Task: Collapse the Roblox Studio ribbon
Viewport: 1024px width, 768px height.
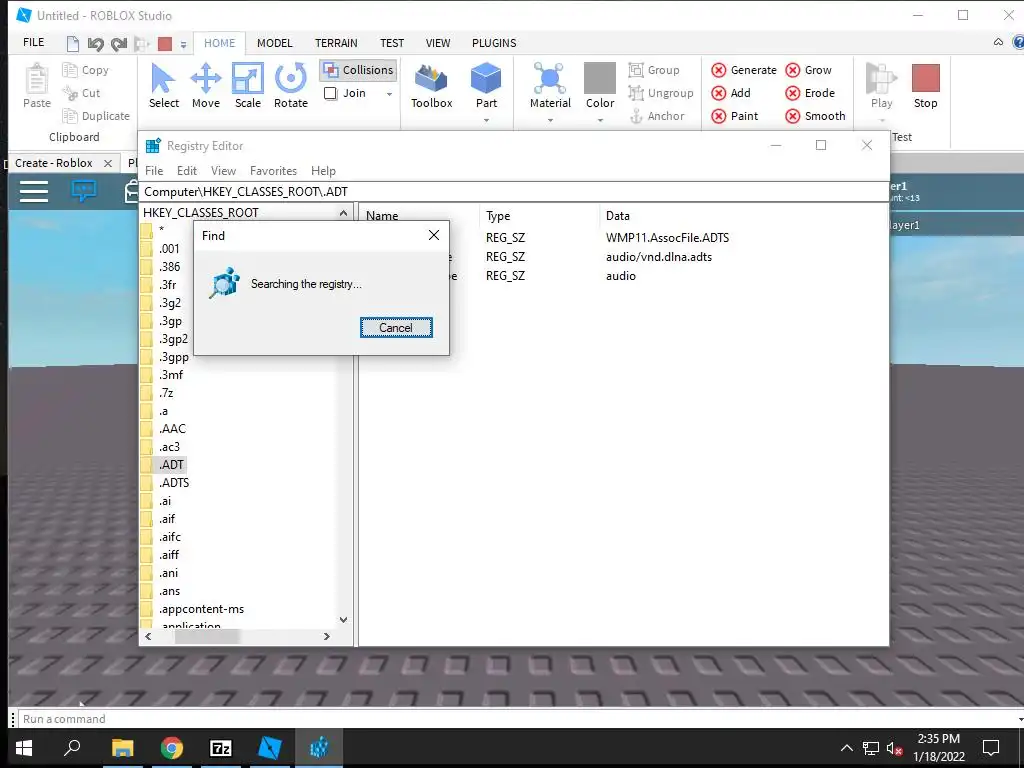Action: tap(998, 42)
